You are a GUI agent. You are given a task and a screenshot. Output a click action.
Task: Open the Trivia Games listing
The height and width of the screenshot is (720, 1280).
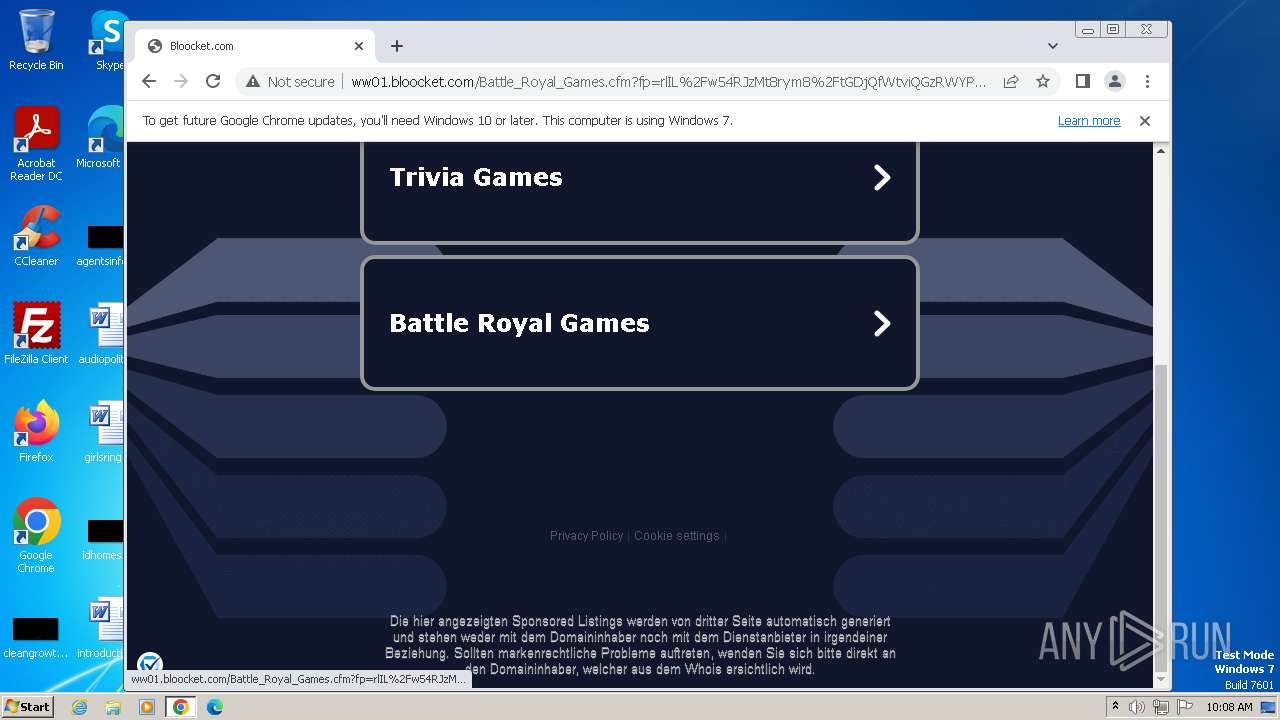[640, 190]
